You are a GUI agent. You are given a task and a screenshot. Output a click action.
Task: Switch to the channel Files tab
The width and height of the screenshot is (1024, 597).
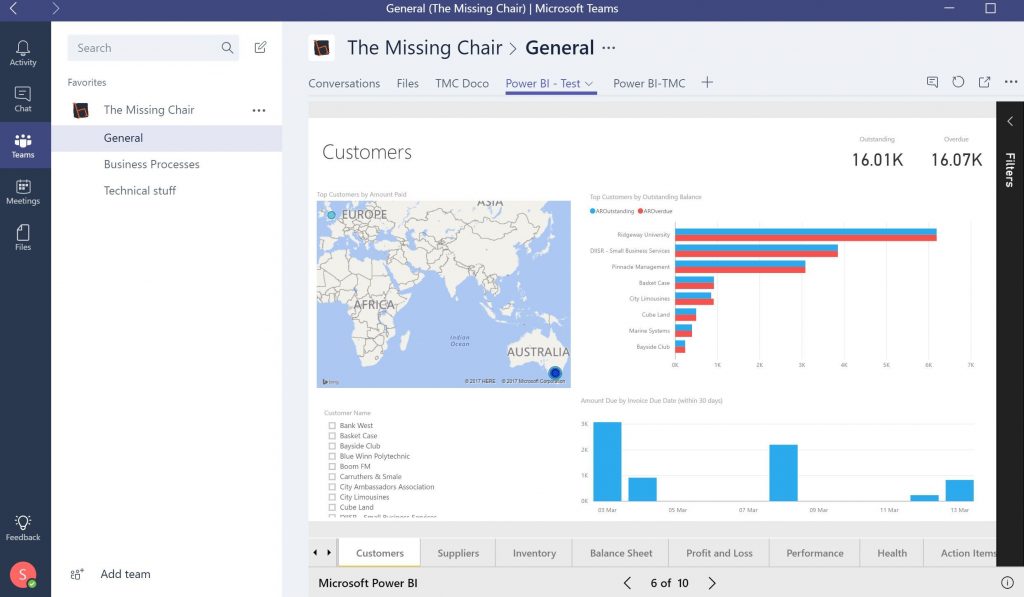click(408, 84)
